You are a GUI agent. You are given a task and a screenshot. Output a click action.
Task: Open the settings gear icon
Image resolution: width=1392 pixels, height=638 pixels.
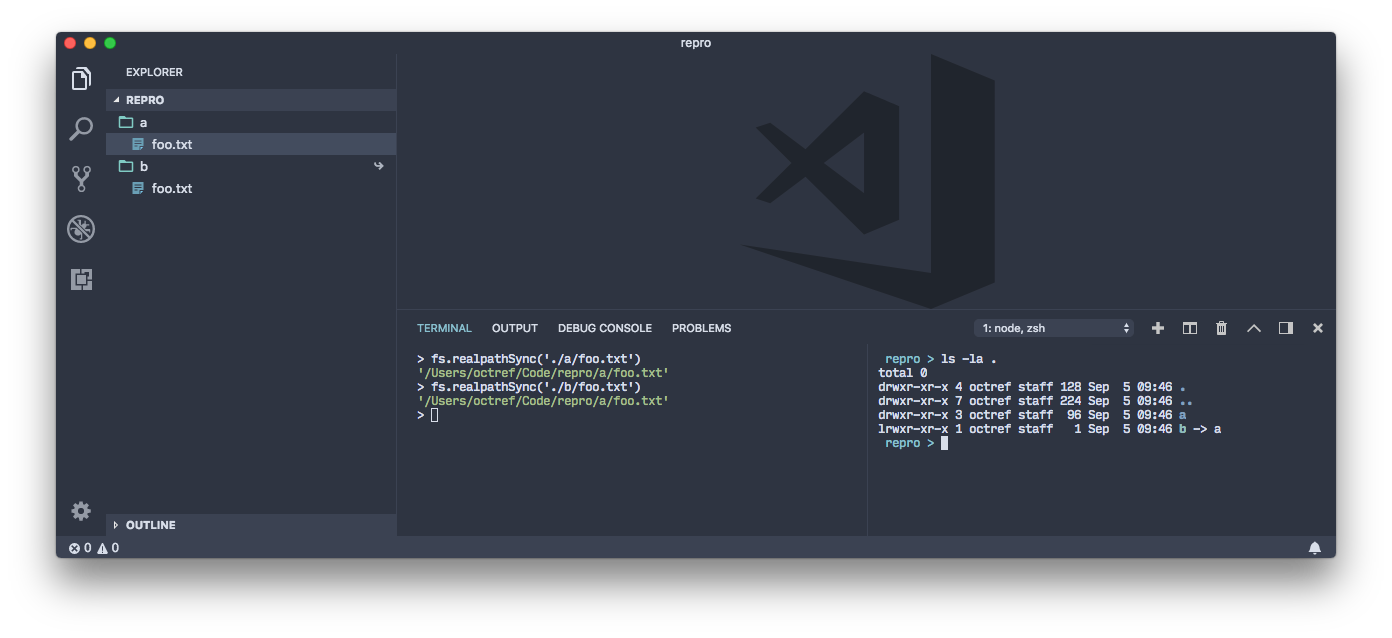(81, 510)
